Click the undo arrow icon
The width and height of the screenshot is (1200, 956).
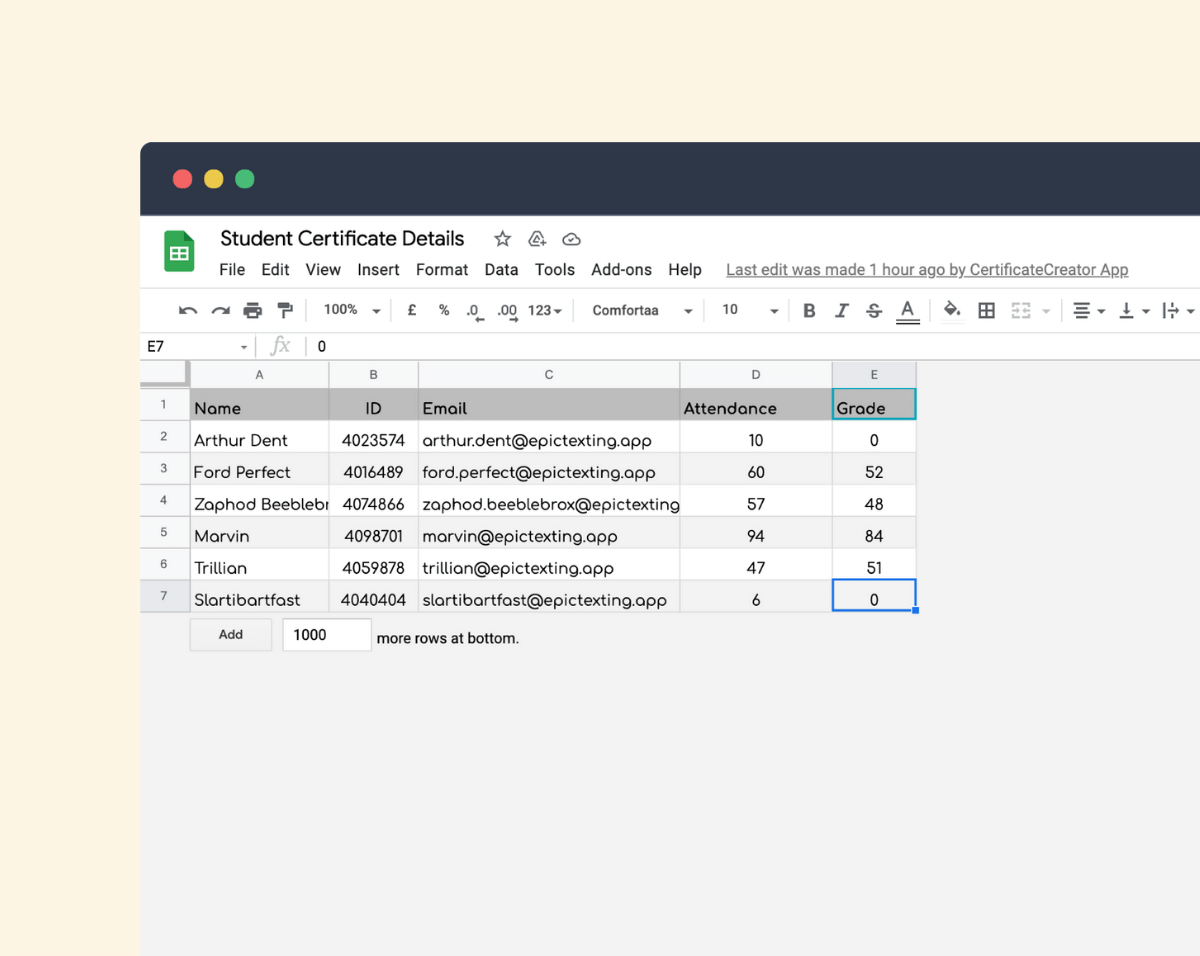(x=188, y=311)
